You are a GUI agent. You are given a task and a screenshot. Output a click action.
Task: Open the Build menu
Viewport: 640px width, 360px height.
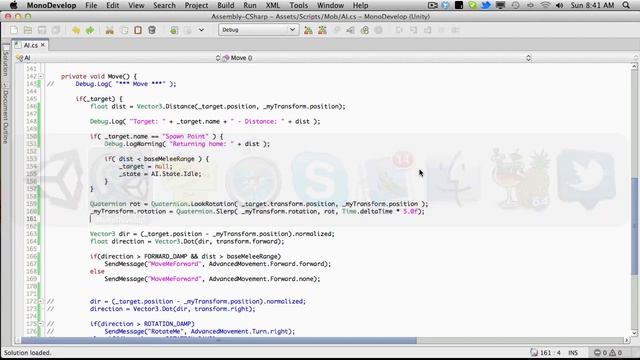[x=226, y=5]
